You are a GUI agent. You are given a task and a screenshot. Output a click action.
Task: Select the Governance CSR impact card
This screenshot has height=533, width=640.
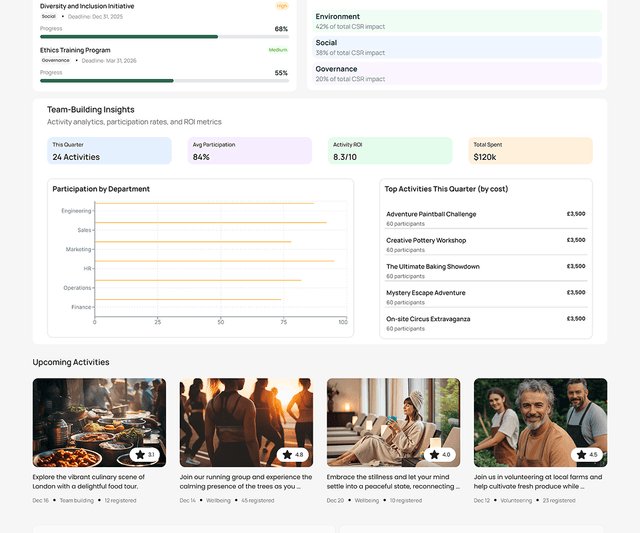[457, 73]
